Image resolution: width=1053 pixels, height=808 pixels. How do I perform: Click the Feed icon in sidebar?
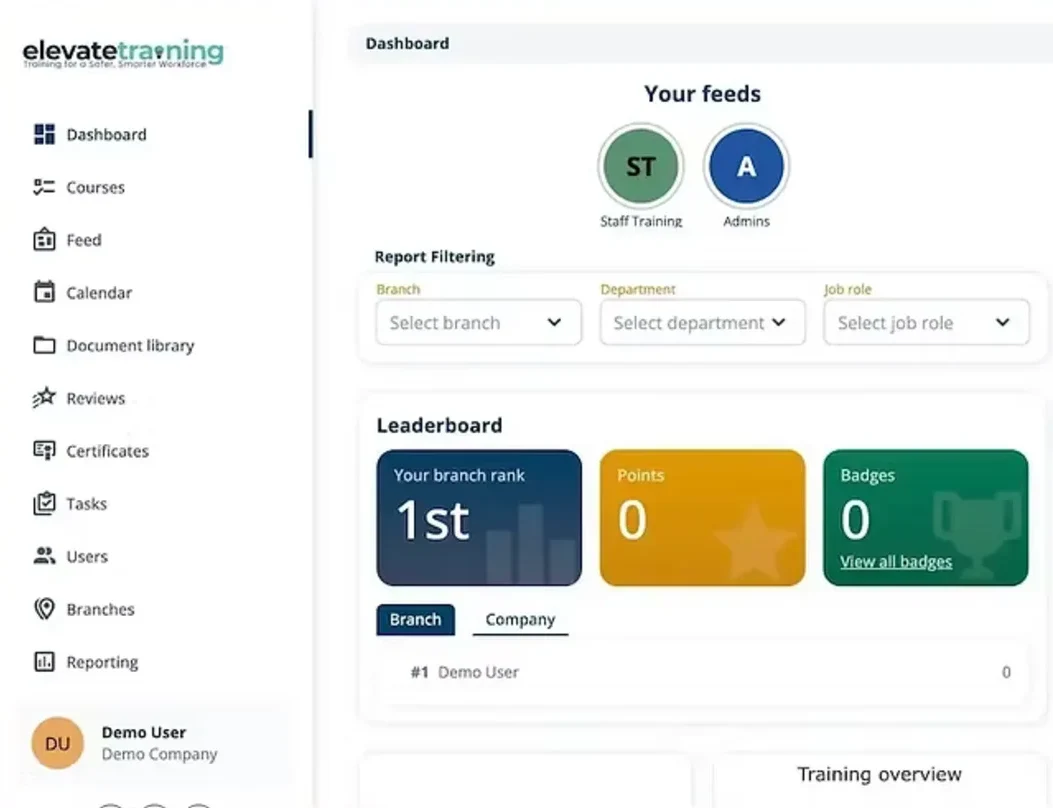44,239
